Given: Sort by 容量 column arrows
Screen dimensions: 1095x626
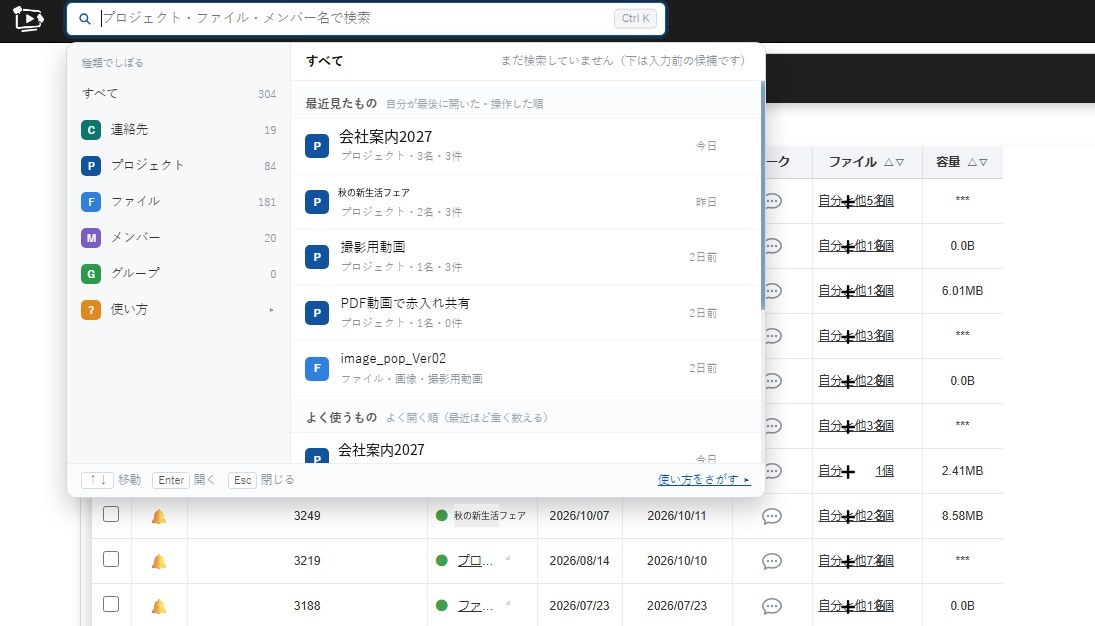Looking at the screenshot, I should pos(978,162).
